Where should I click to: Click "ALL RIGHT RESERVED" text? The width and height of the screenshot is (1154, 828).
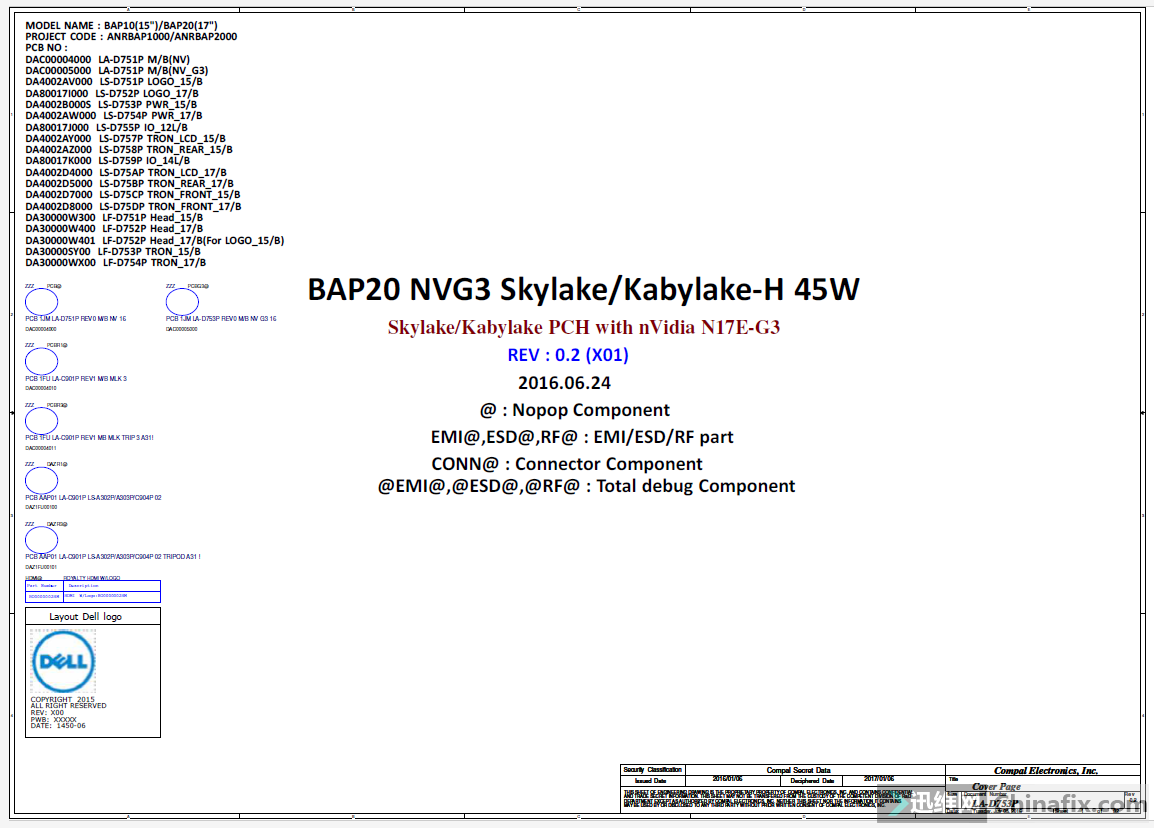(x=68, y=706)
